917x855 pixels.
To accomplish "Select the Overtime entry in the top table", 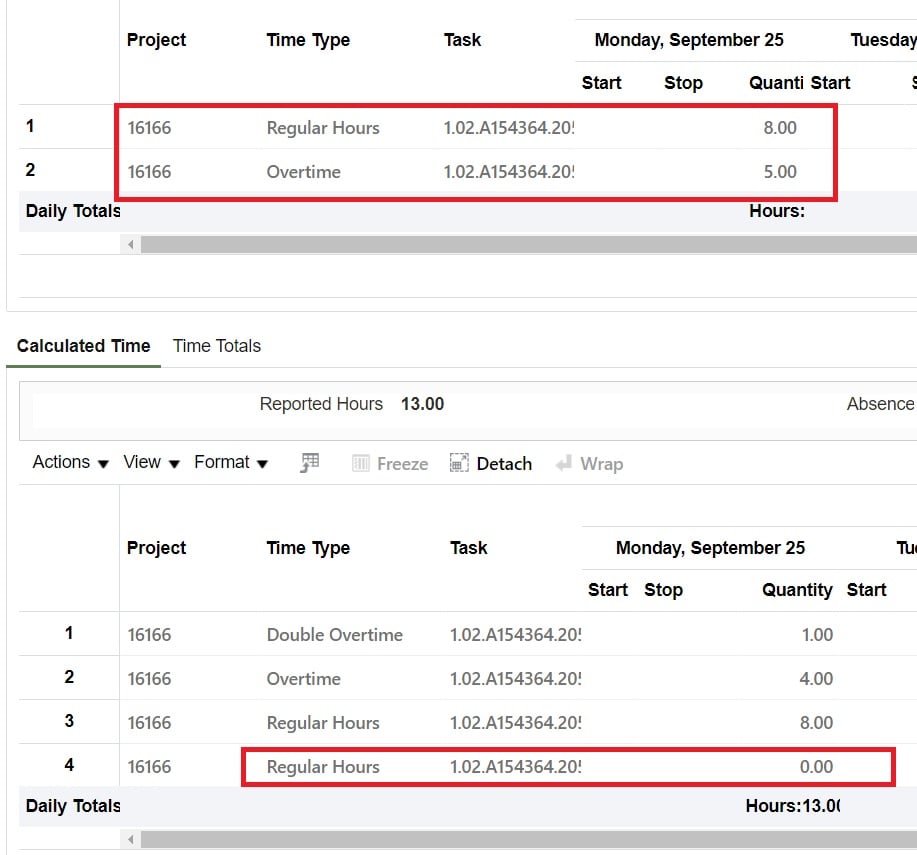I will click(303, 171).
